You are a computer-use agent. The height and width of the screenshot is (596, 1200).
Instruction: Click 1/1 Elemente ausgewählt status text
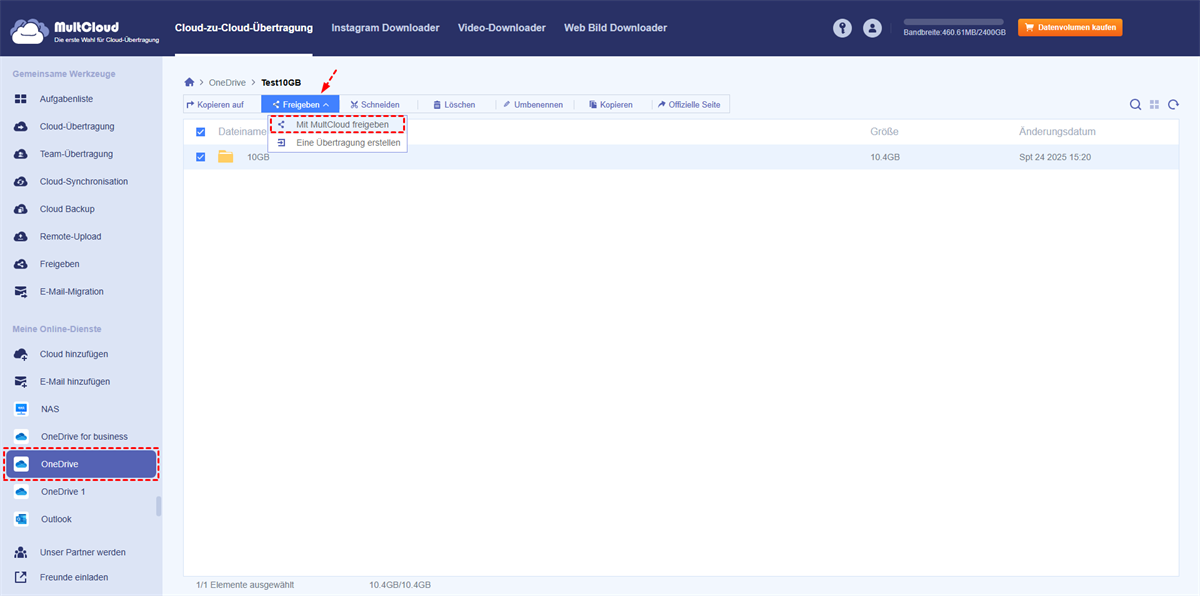click(247, 584)
